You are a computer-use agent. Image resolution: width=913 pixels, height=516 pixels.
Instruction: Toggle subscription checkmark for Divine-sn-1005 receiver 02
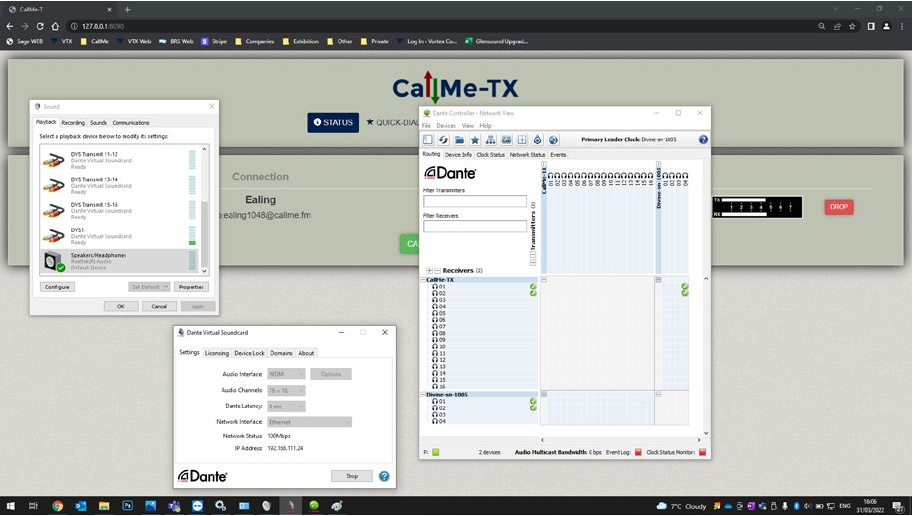click(x=533, y=408)
